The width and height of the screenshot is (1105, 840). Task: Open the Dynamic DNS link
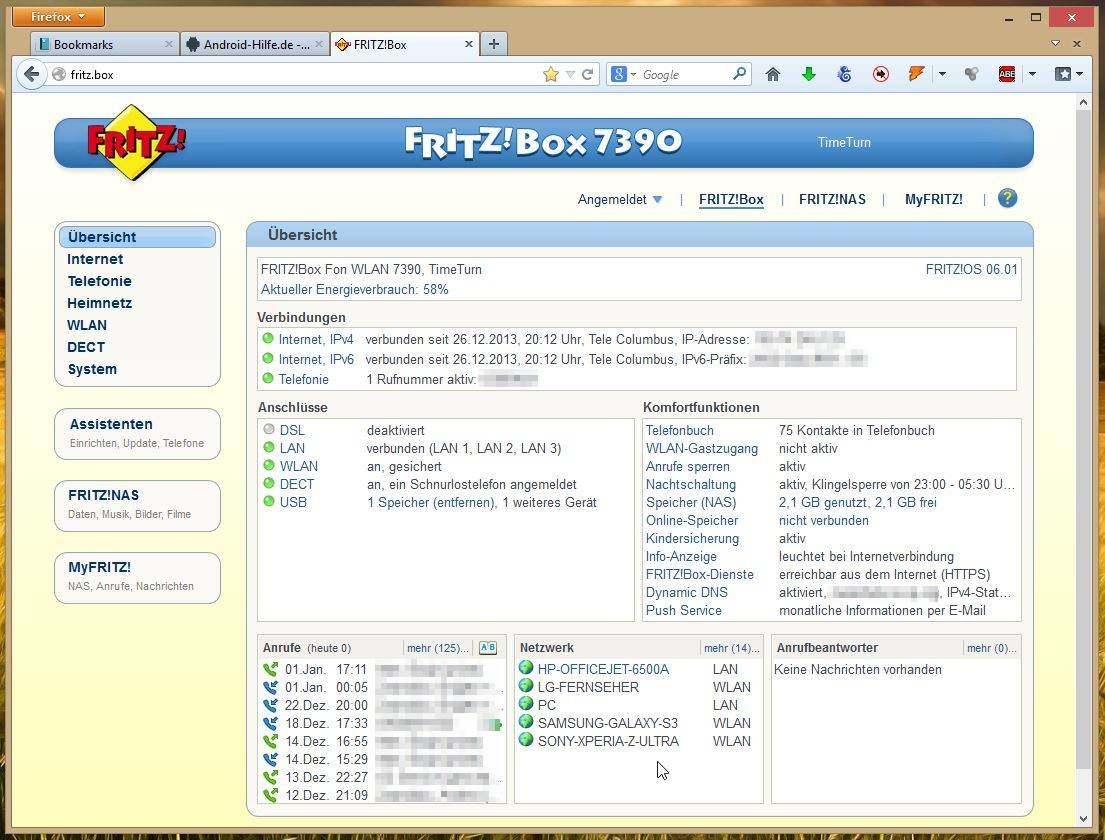click(x=686, y=592)
